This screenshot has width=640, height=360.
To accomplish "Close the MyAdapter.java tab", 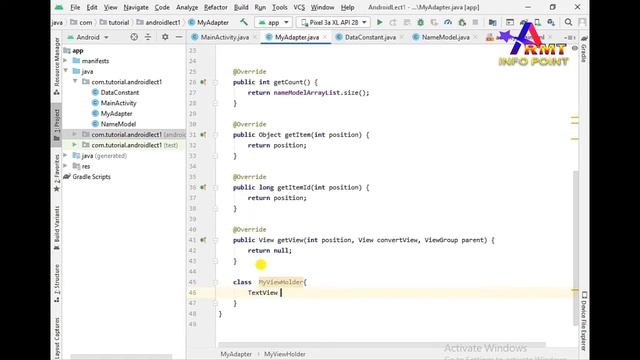I will click(x=325, y=37).
